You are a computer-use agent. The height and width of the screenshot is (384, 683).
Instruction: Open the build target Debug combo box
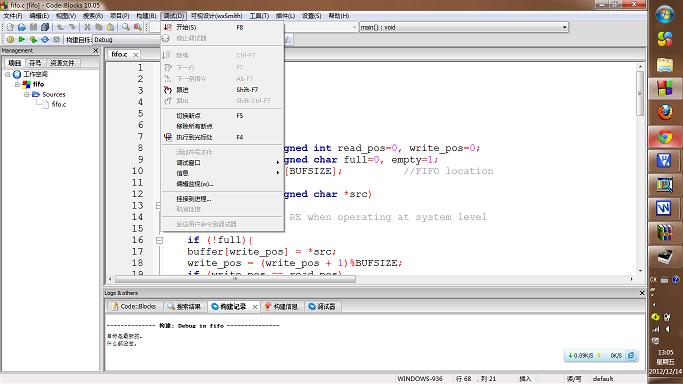click(x=126, y=40)
